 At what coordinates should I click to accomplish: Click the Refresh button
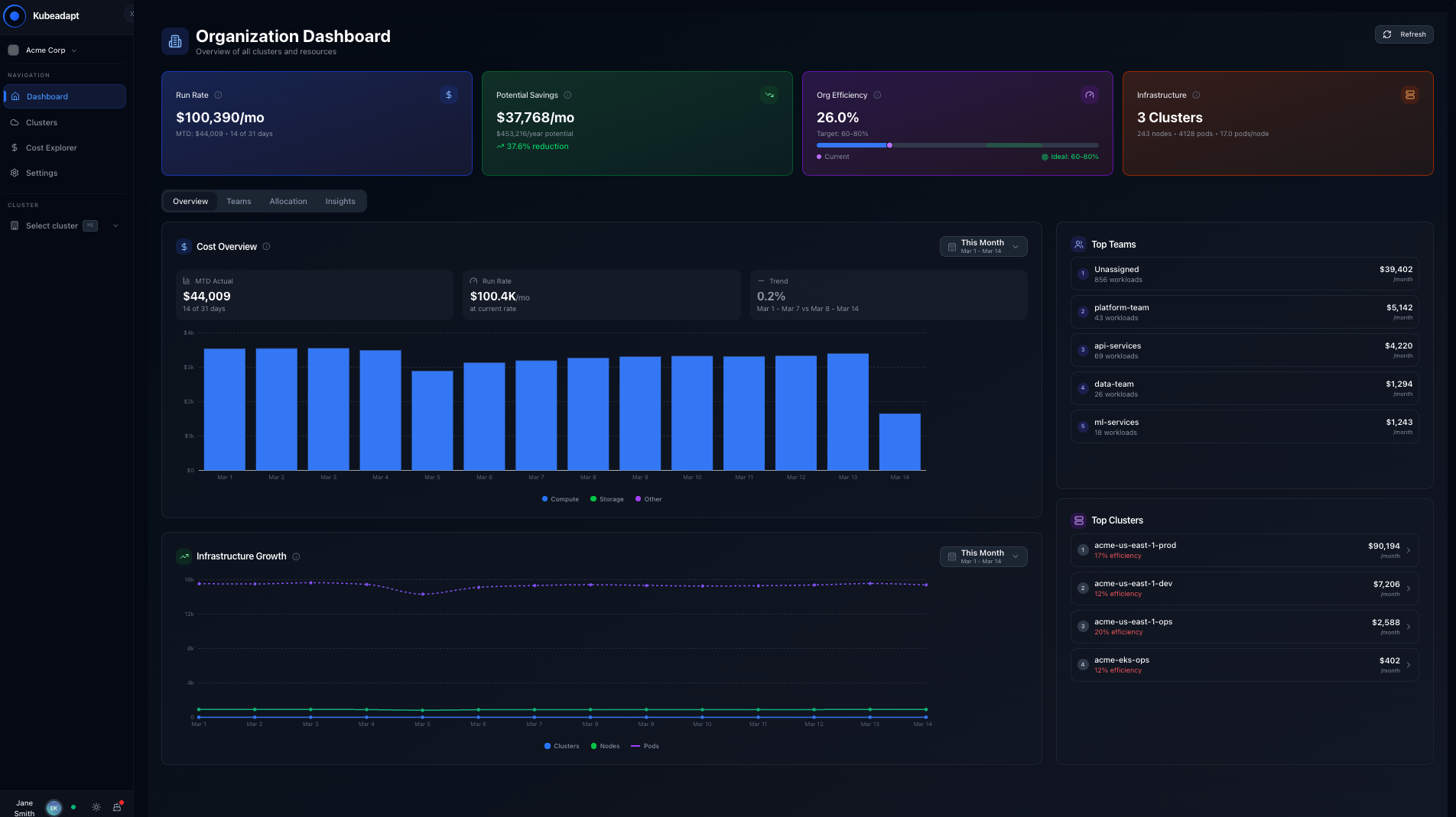1404,34
